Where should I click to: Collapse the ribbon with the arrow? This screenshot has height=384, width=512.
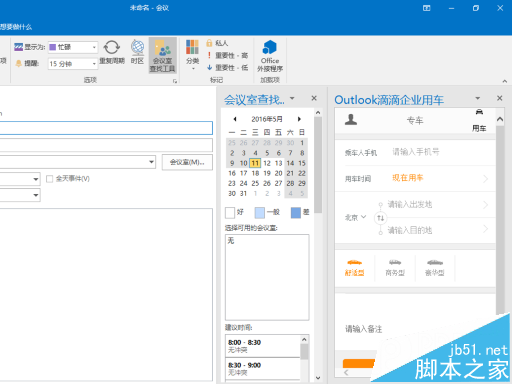pyautogui.click(x=505, y=81)
